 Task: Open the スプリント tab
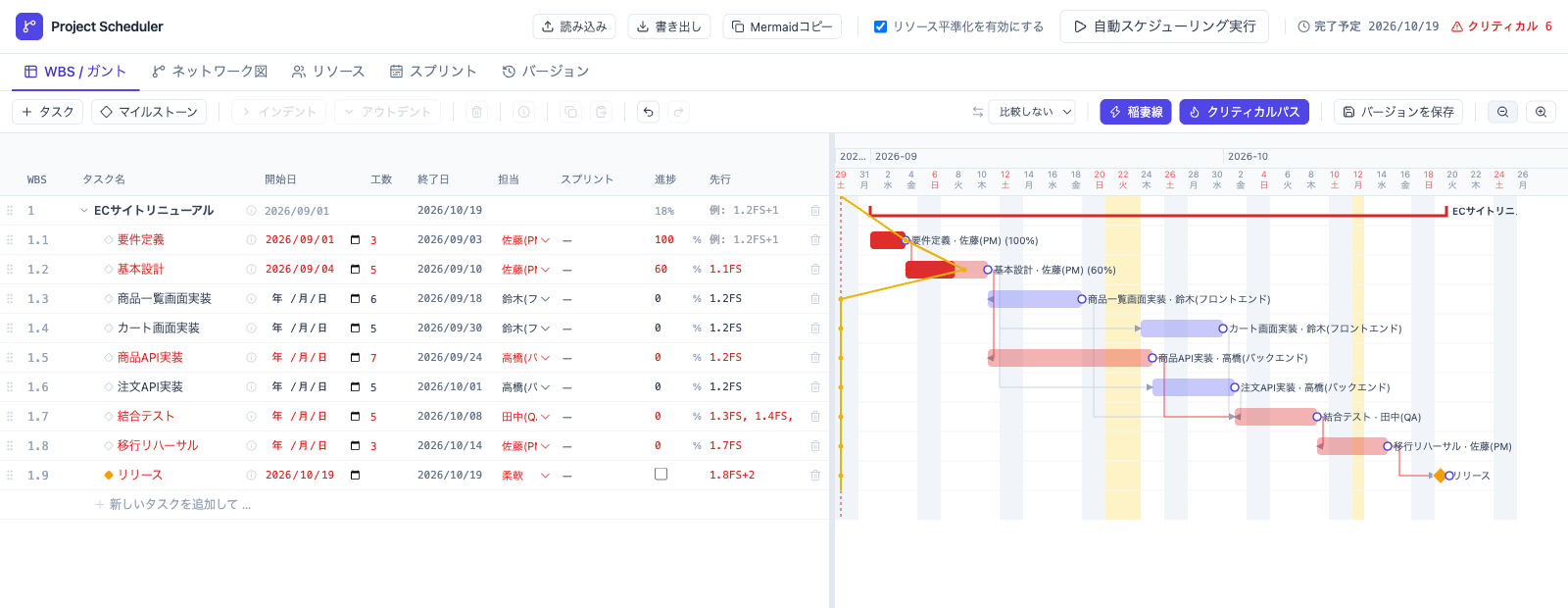click(x=433, y=72)
